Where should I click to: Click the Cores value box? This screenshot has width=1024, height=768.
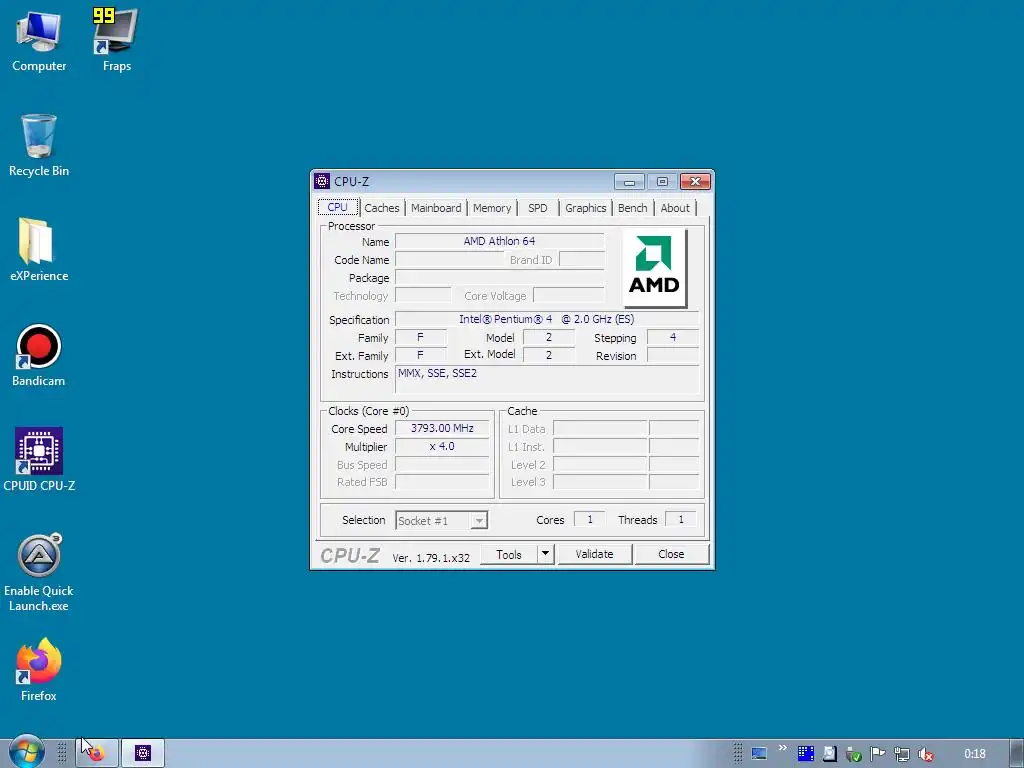coord(590,520)
